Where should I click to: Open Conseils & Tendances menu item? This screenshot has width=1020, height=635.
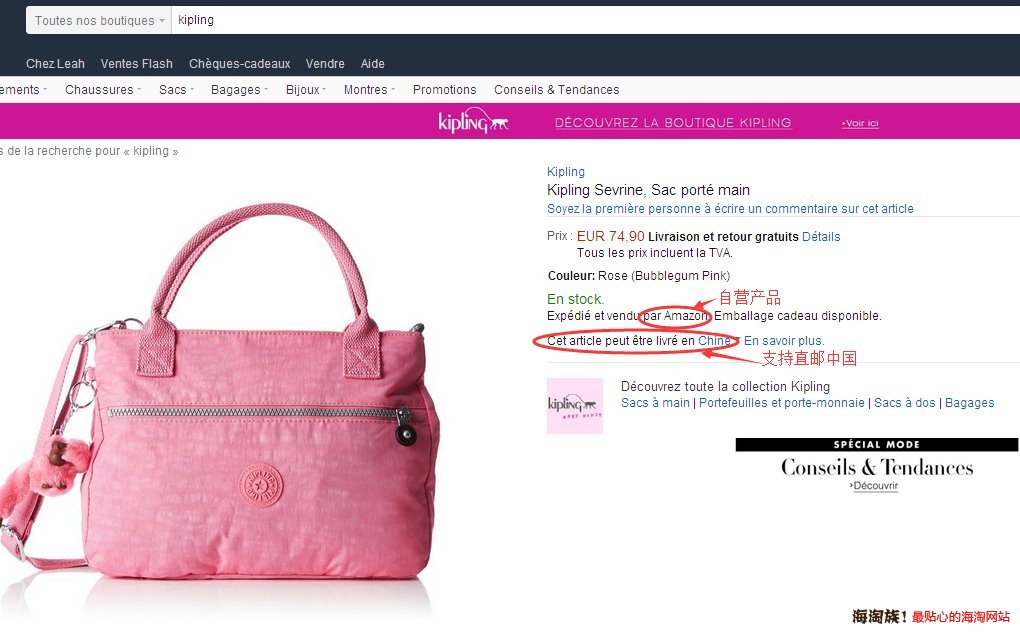click(x=556, y=90)
